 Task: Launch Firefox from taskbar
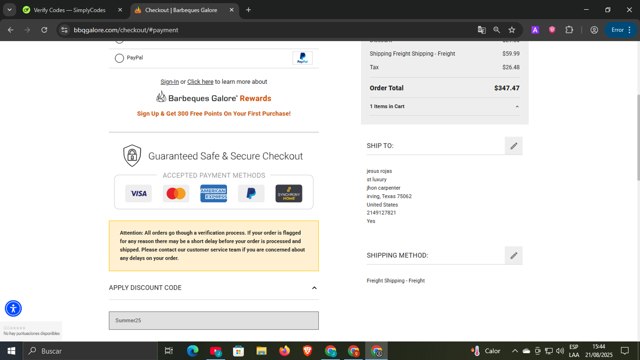coord(284,351)
